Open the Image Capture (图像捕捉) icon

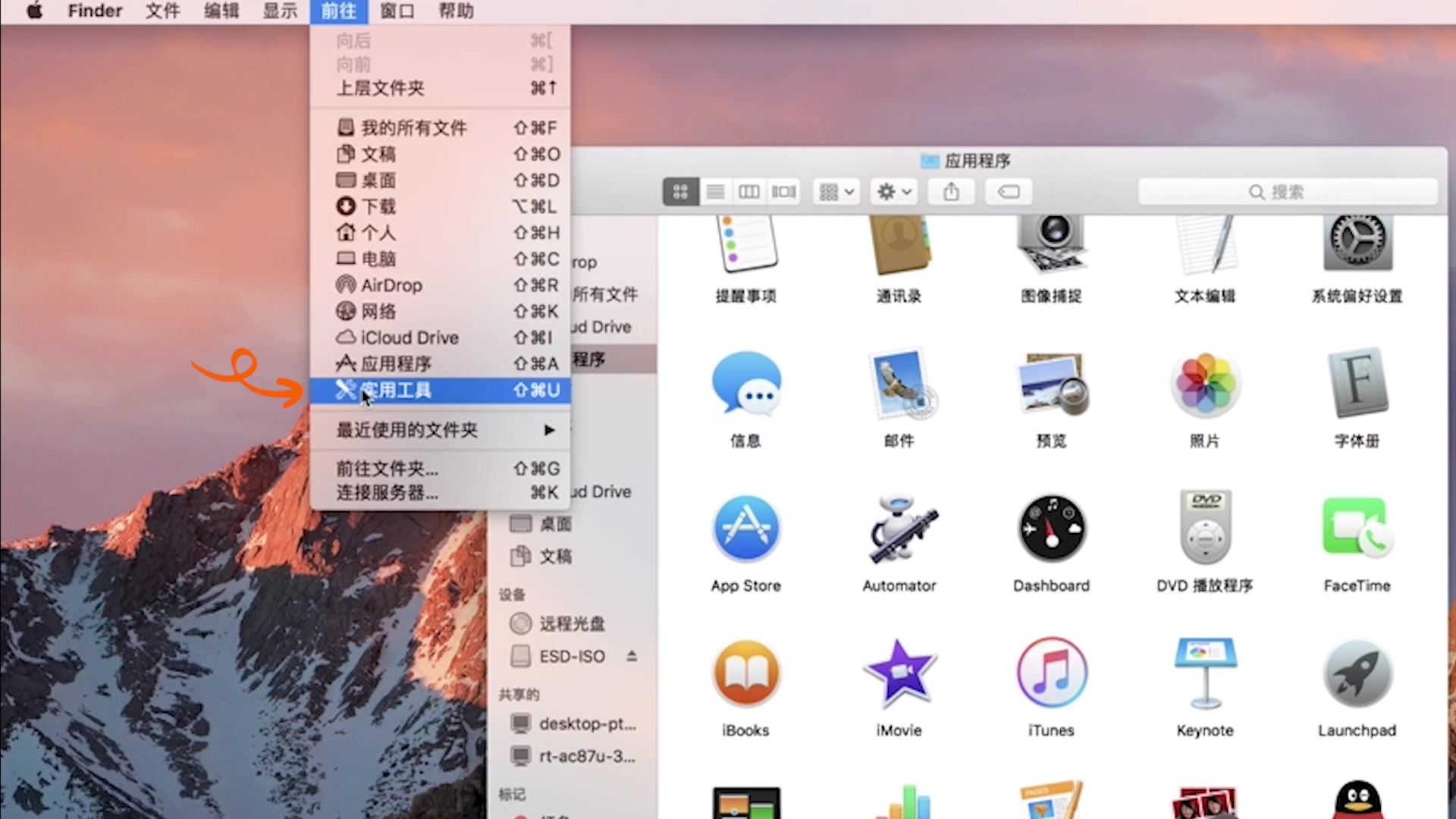1053,243
